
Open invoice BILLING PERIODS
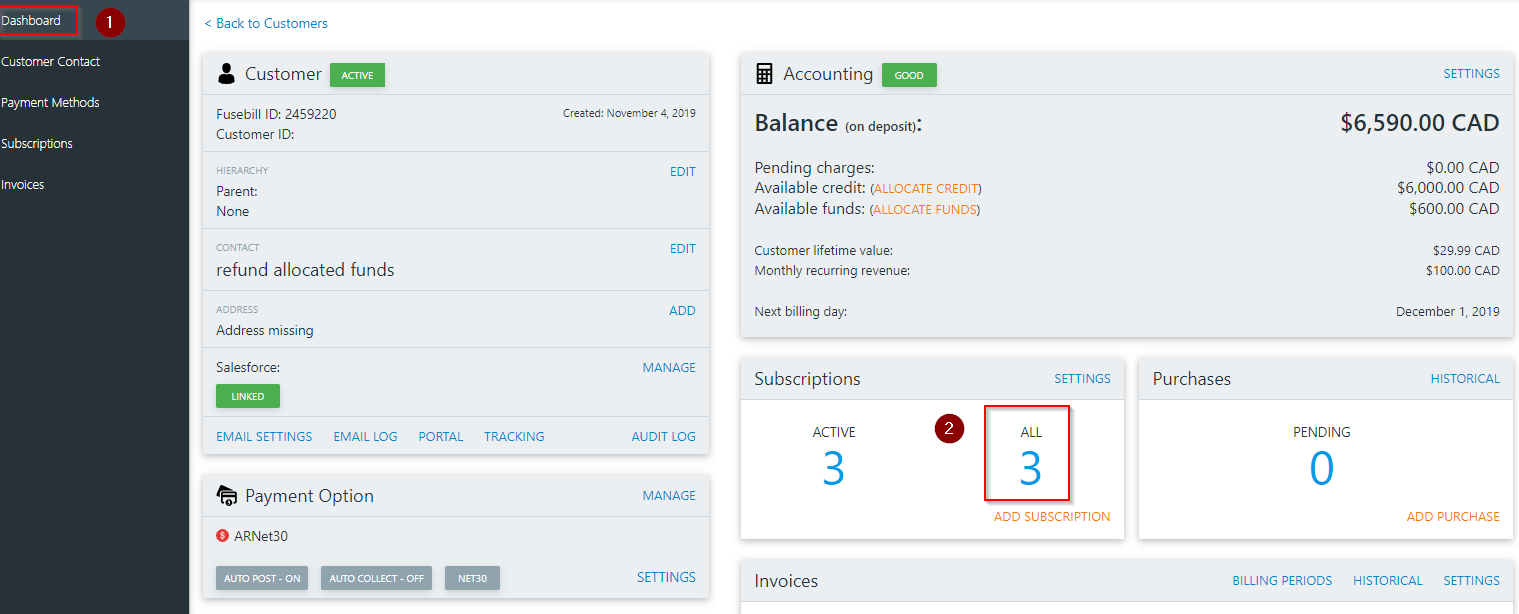click(1282, 581)
